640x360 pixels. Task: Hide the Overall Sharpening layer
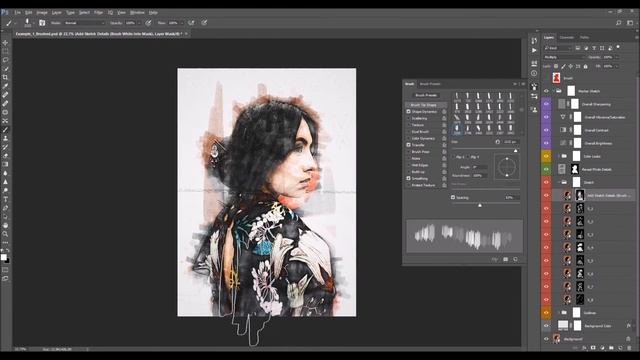tap(546, 104)
